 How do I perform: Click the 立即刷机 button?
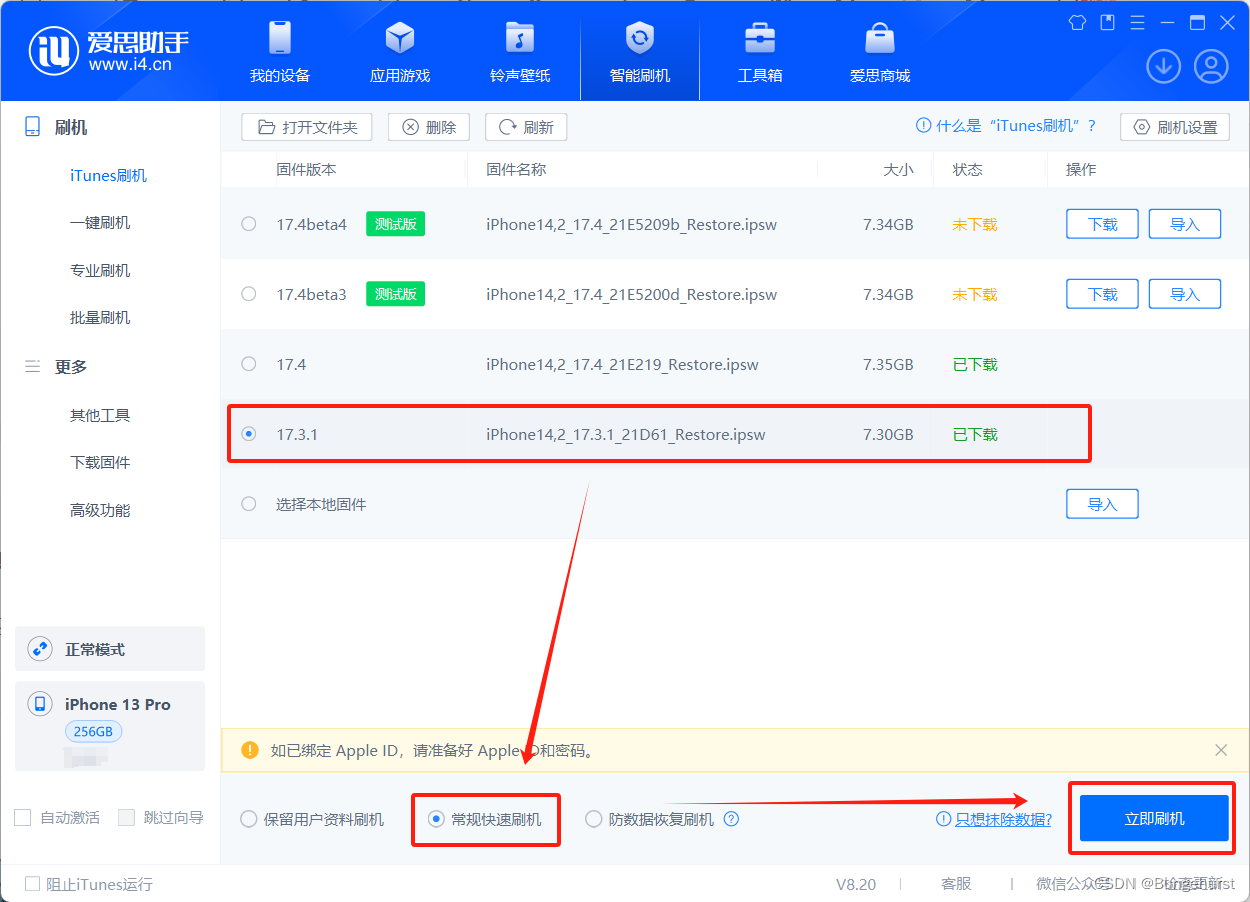pyautogui.click(x=1154, y=819)
